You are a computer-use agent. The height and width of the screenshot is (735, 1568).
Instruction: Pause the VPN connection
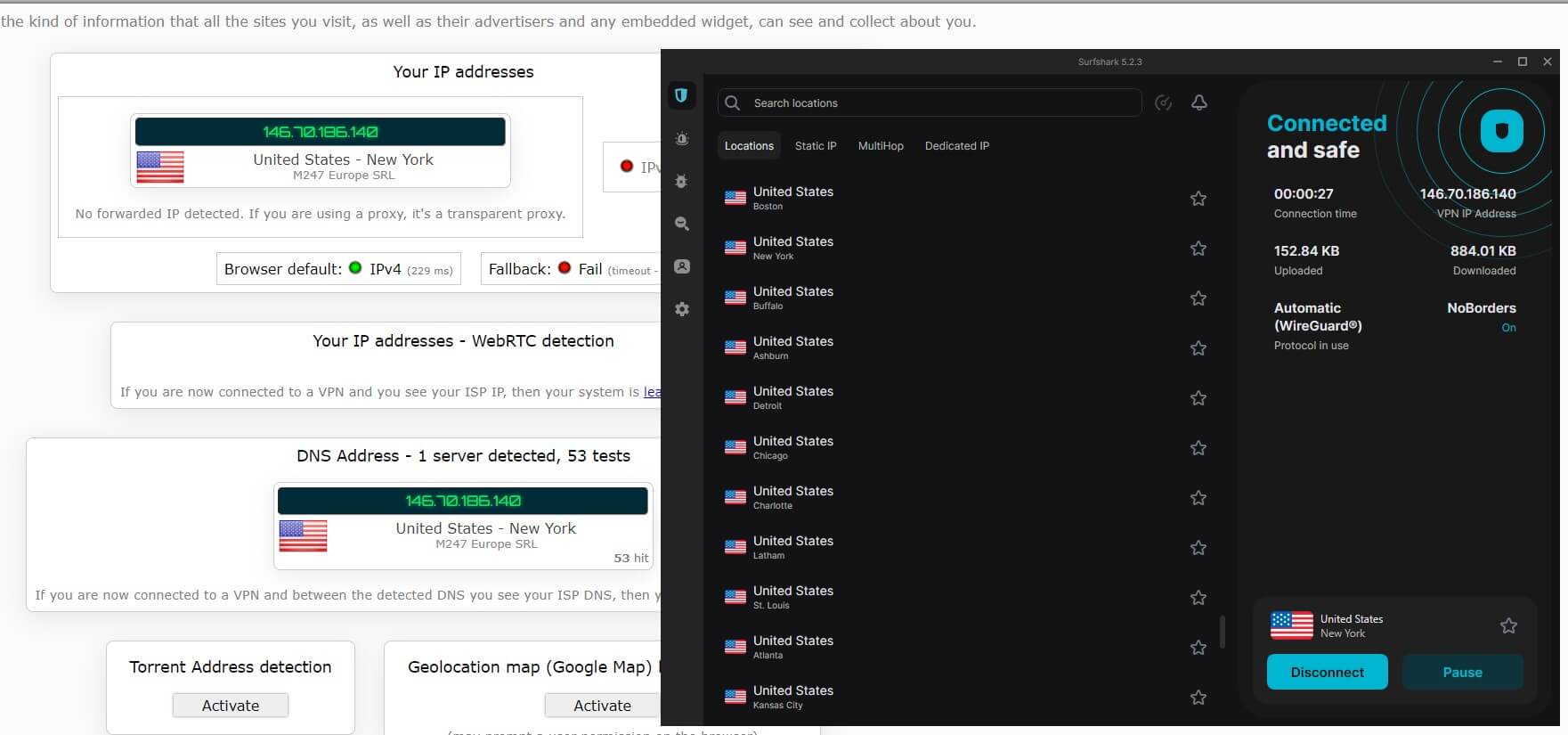point(1462,672)
